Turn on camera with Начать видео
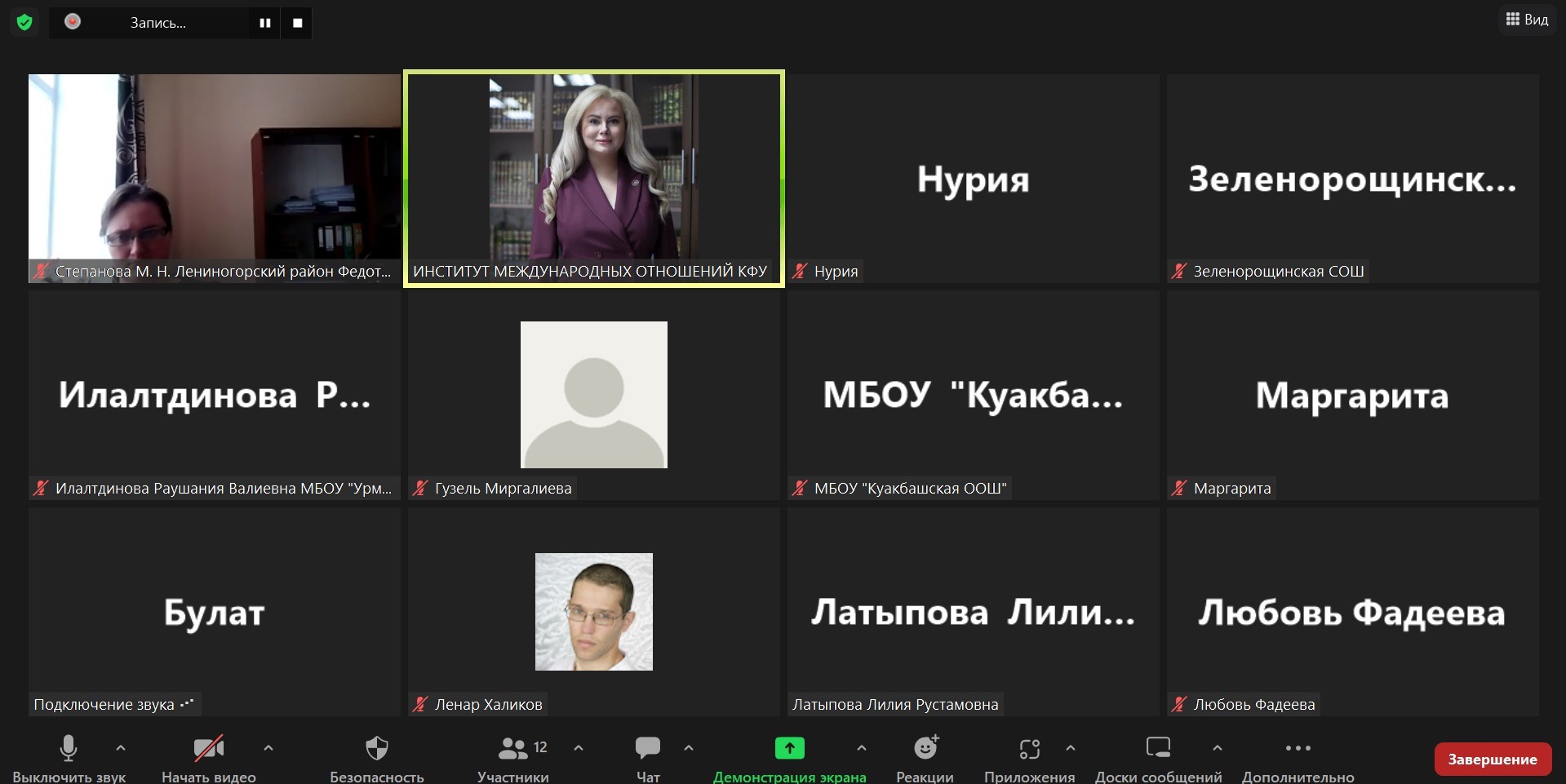 click(209, 748)
